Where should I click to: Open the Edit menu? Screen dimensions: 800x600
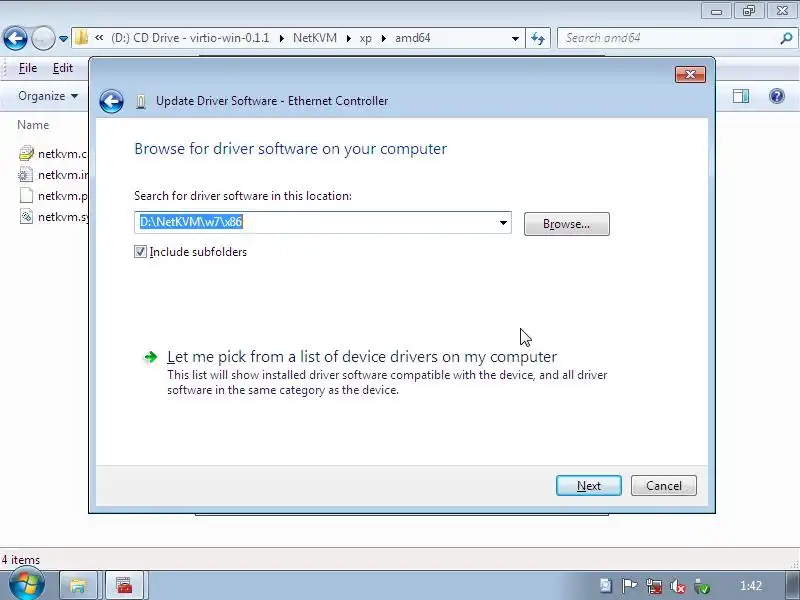click(63, 68)
